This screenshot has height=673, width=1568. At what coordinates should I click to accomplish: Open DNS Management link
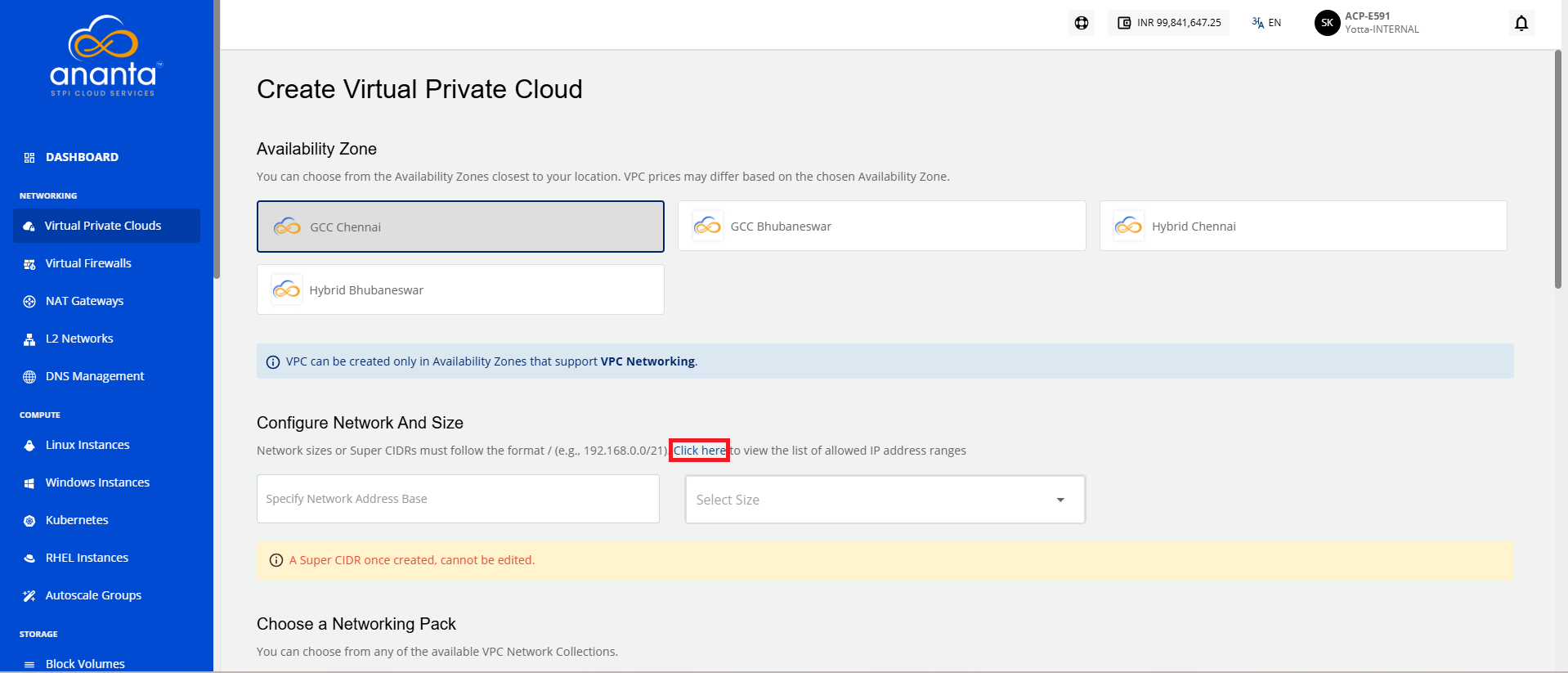click(x=95, y=376)
